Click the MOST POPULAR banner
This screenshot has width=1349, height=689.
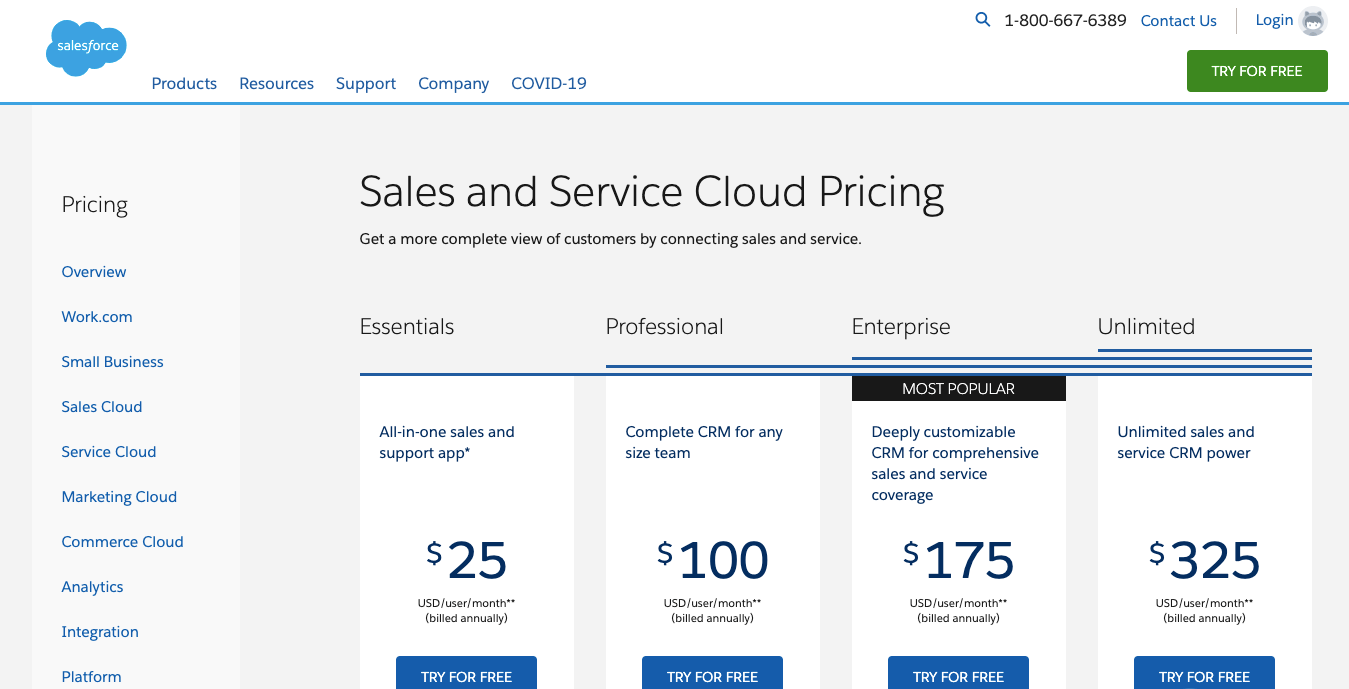click(x=959, y=389)
